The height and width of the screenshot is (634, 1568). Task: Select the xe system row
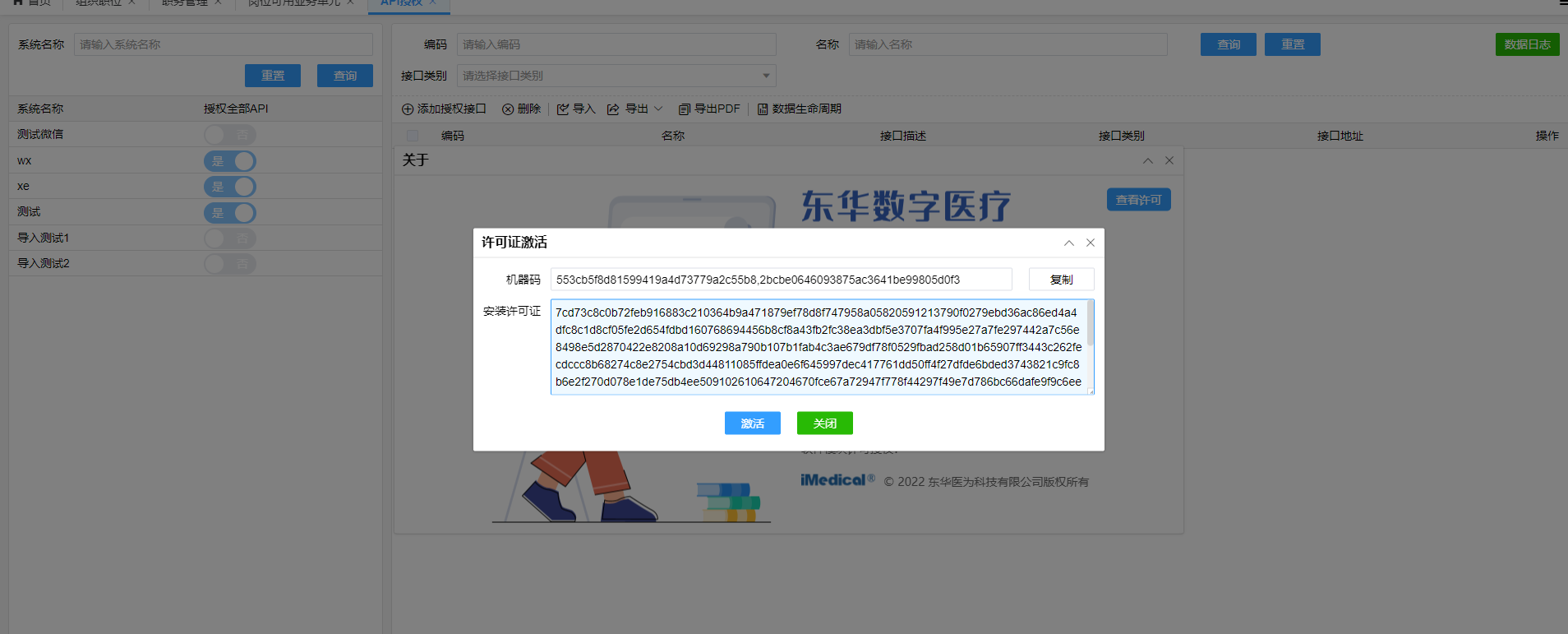(196, 186)
